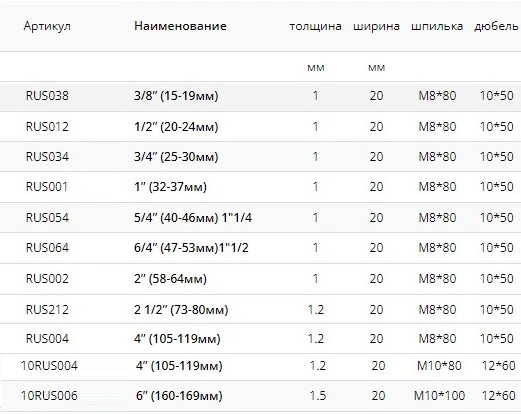Screen dimensions: 521x414
Task: Click name 6/4″ (47-53мм)1"1/2
Action: tap(191, 248)
